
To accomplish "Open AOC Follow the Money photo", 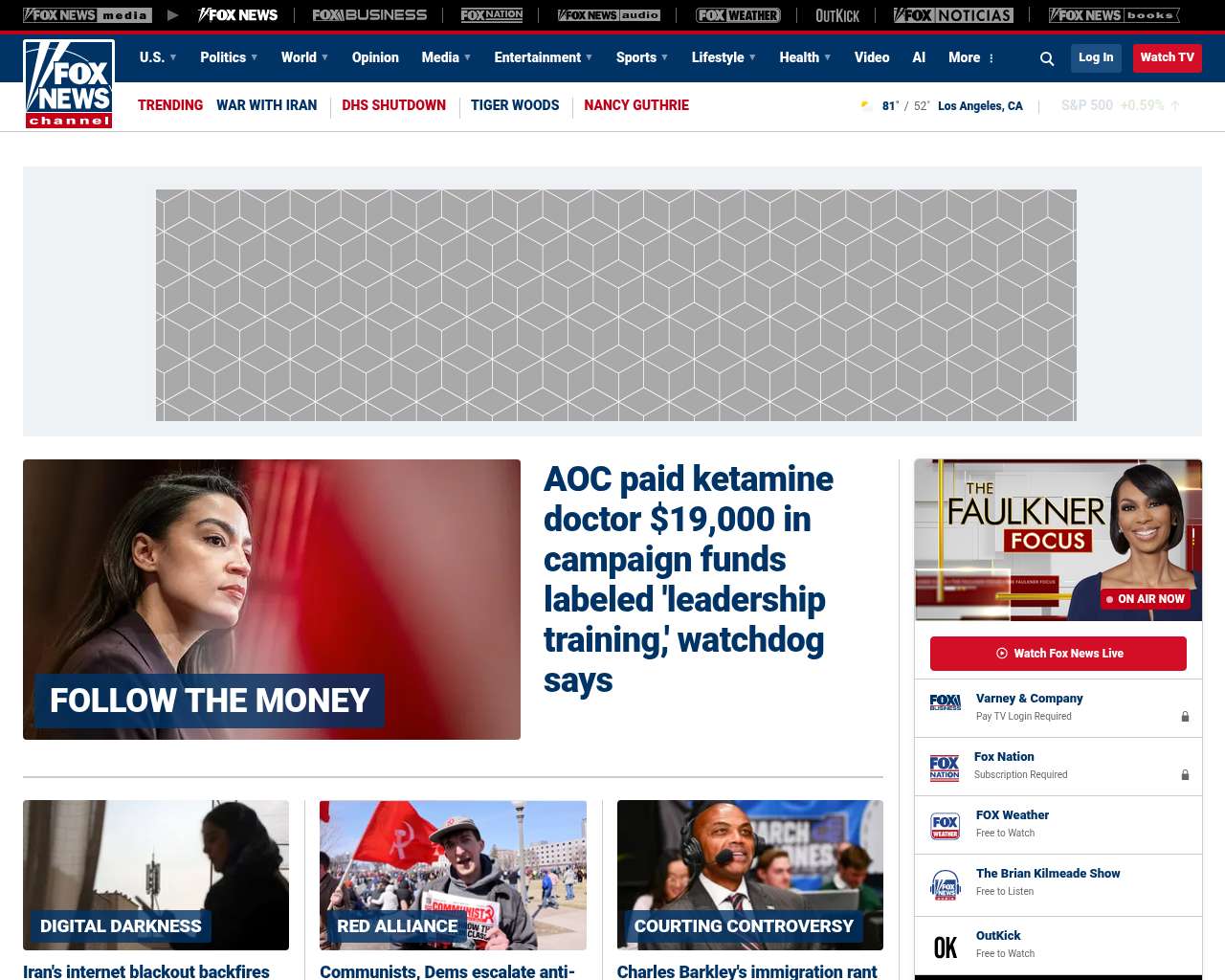I will [272, 599].
